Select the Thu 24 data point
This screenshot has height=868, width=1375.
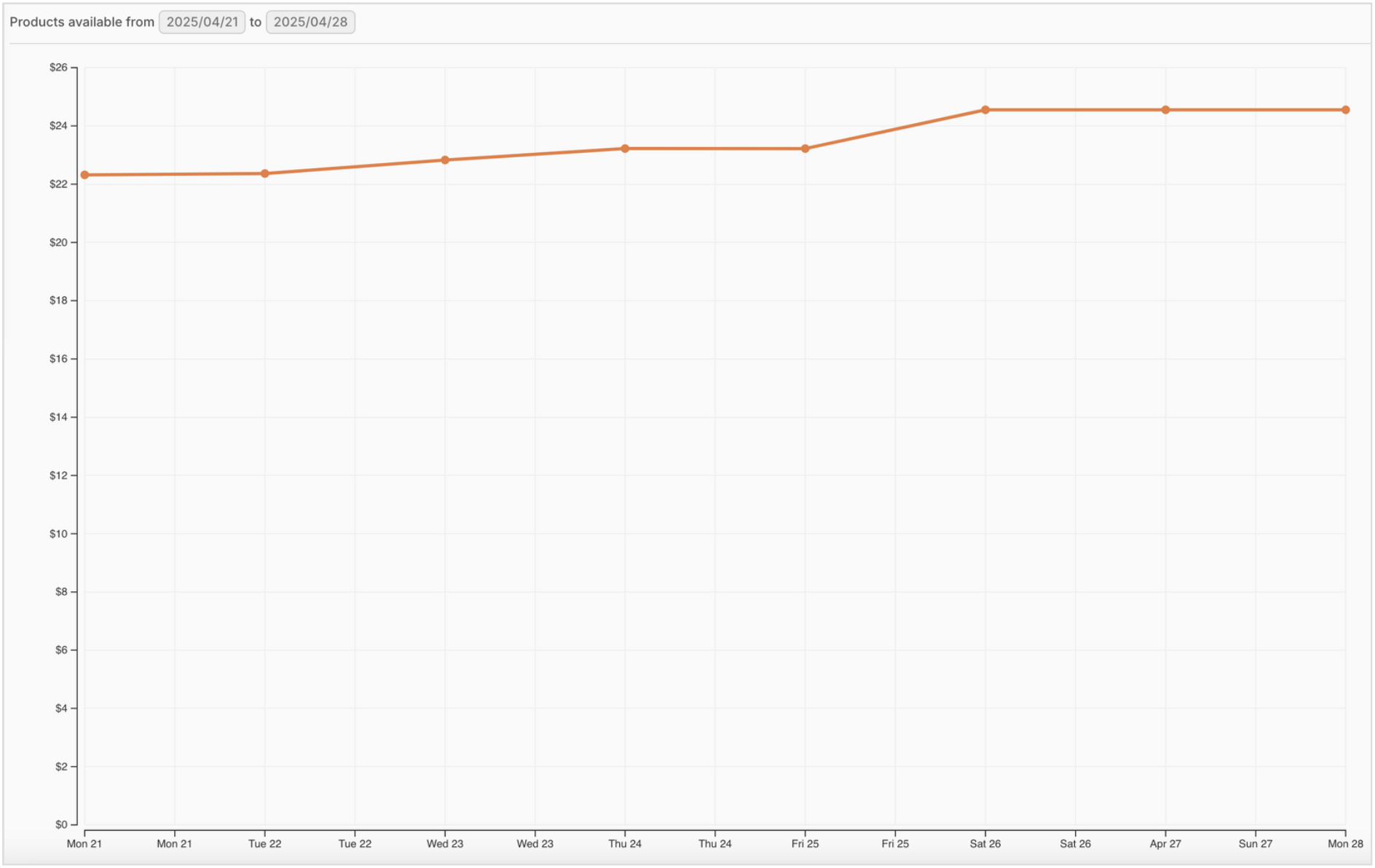(x=625, y=147)
